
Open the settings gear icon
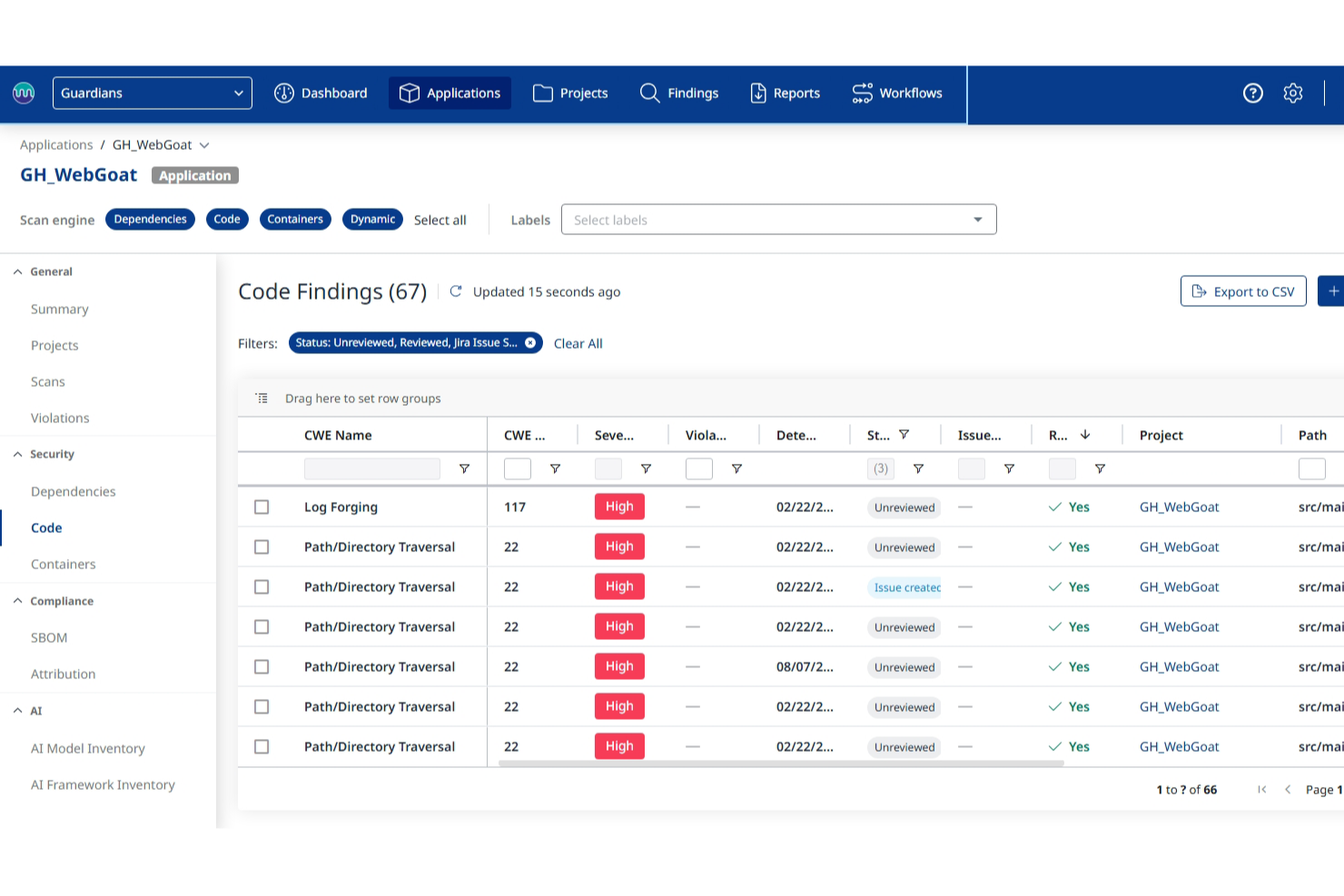[1292, 93]
